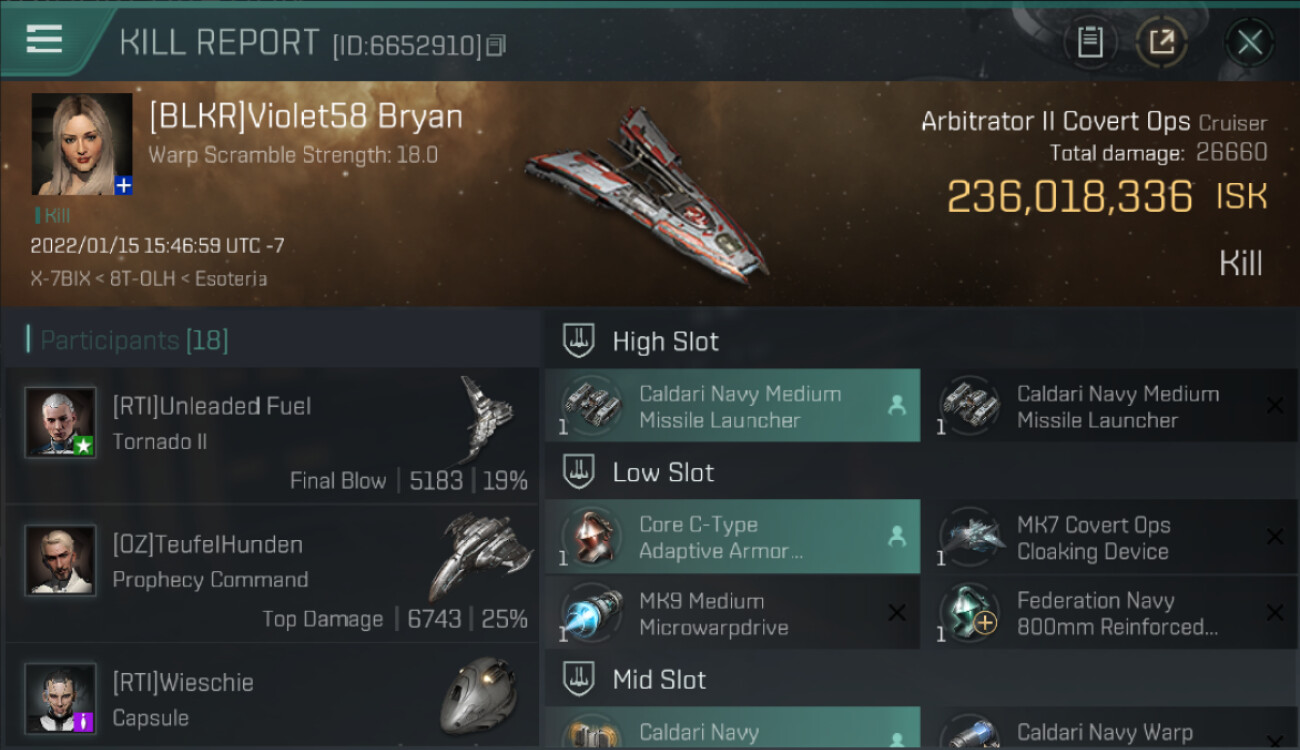Select Federation Navy 800mm Reinforced plate
The image size is (1300, 750).
point(1109,614)
